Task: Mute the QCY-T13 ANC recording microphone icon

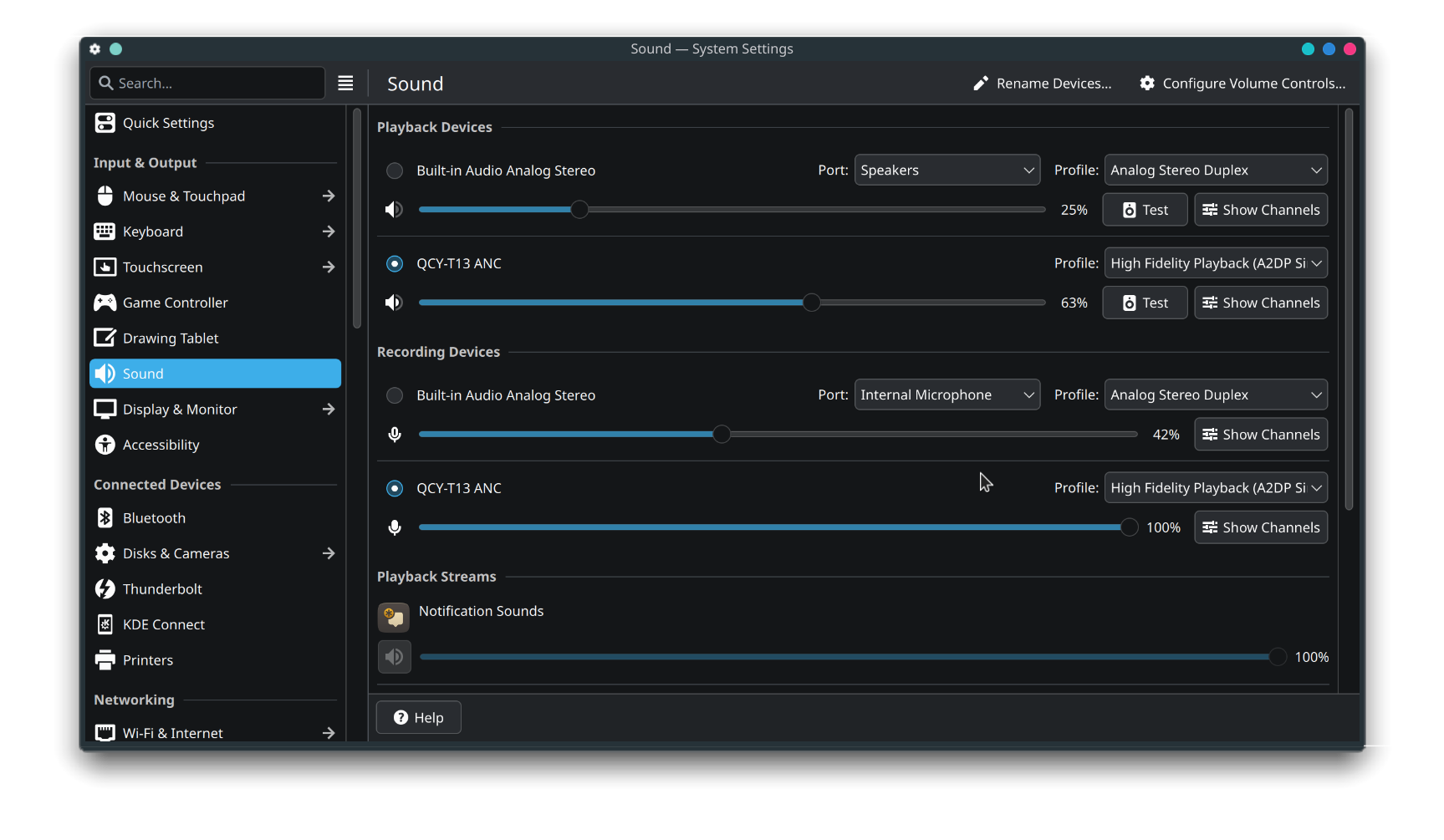Action: (x=395, y=527)
